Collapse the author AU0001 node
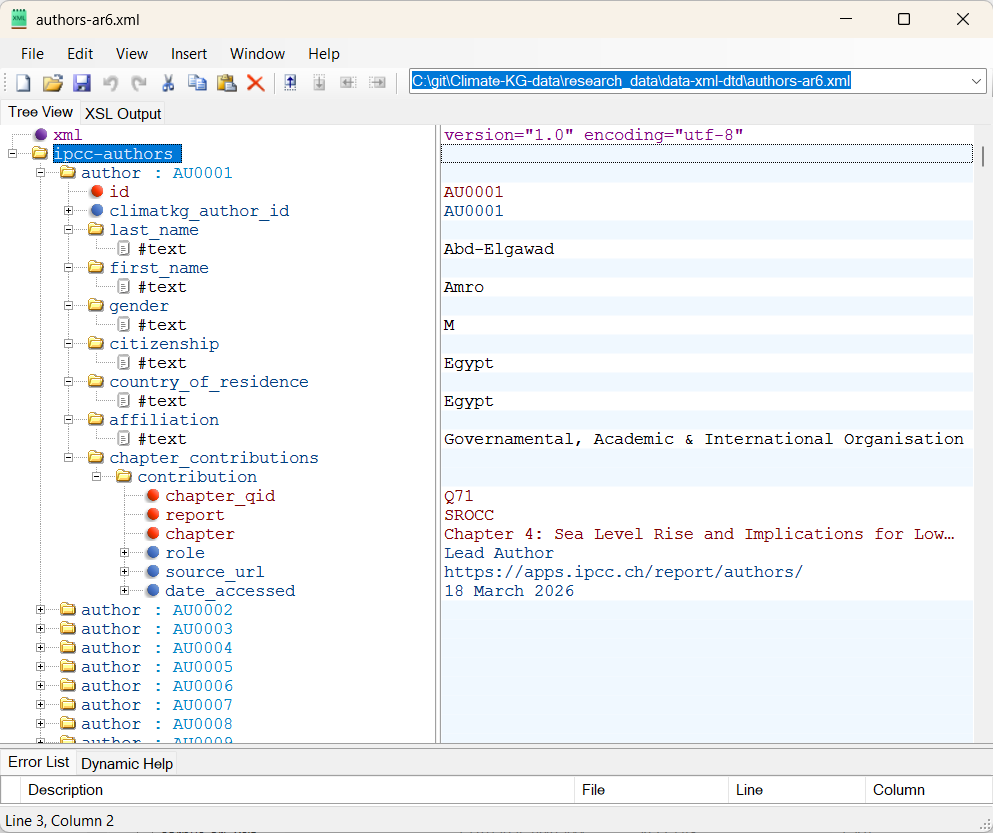The image size is (993, 833). 41,172
